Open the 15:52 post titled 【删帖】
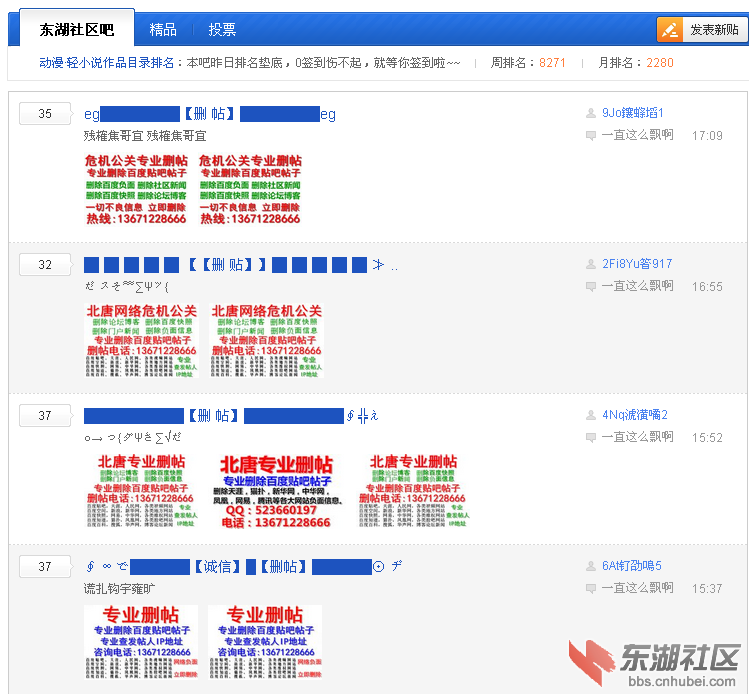749x694 pixels. (231, 416)
